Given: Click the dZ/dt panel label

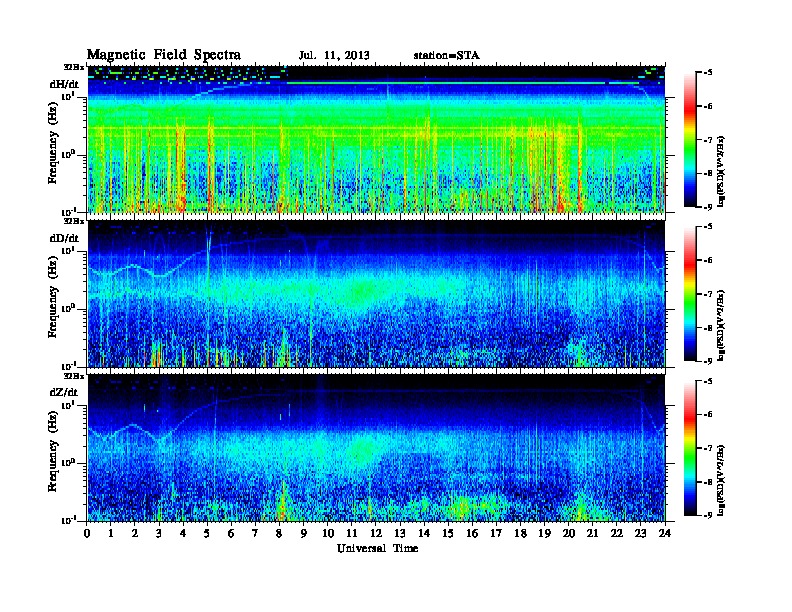Looking at the screenshot, I should [64, 392].
